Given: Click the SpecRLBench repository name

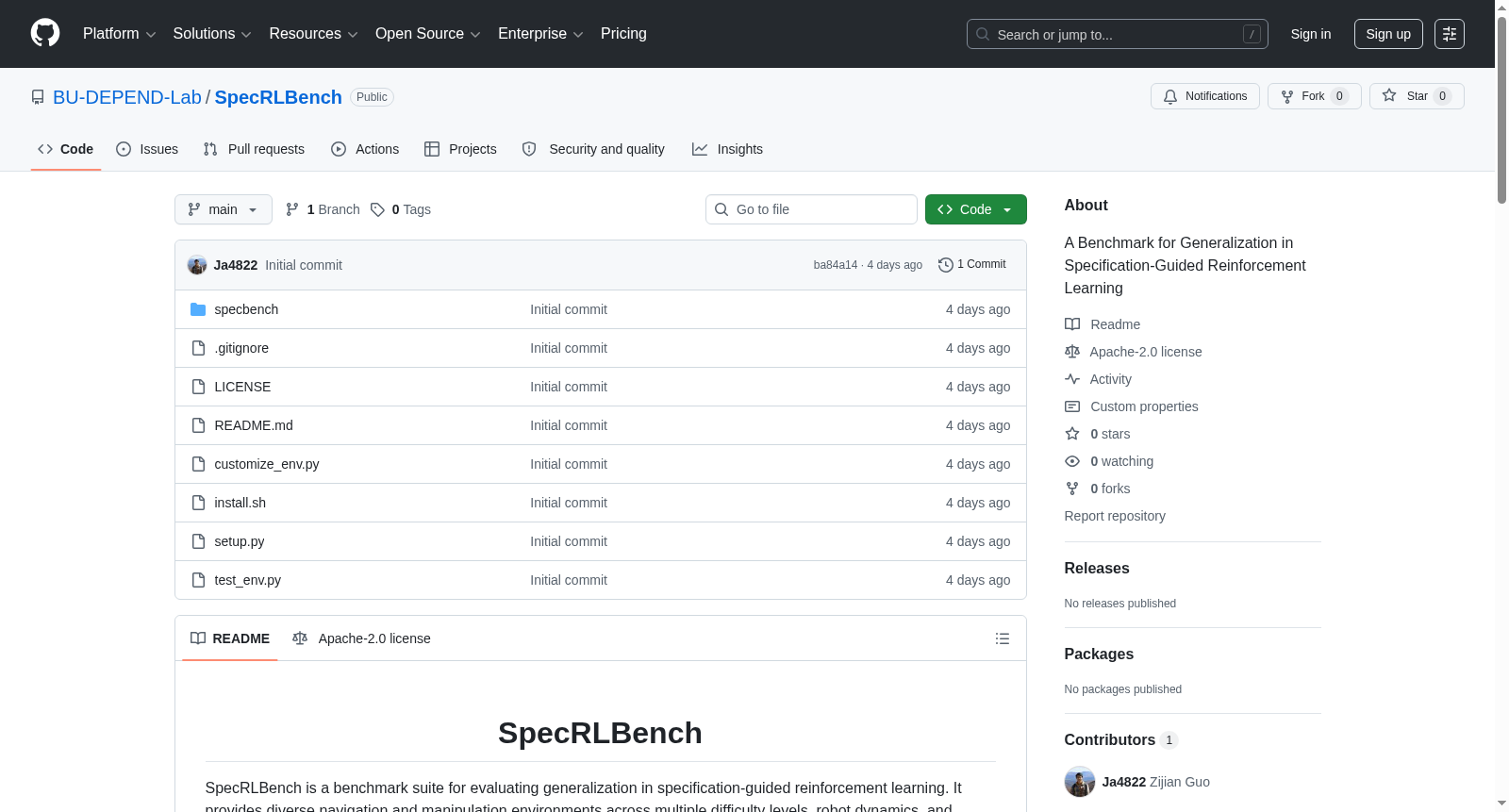Looking at the screenshot, I should pyautogui.click(x=278, y=97).
